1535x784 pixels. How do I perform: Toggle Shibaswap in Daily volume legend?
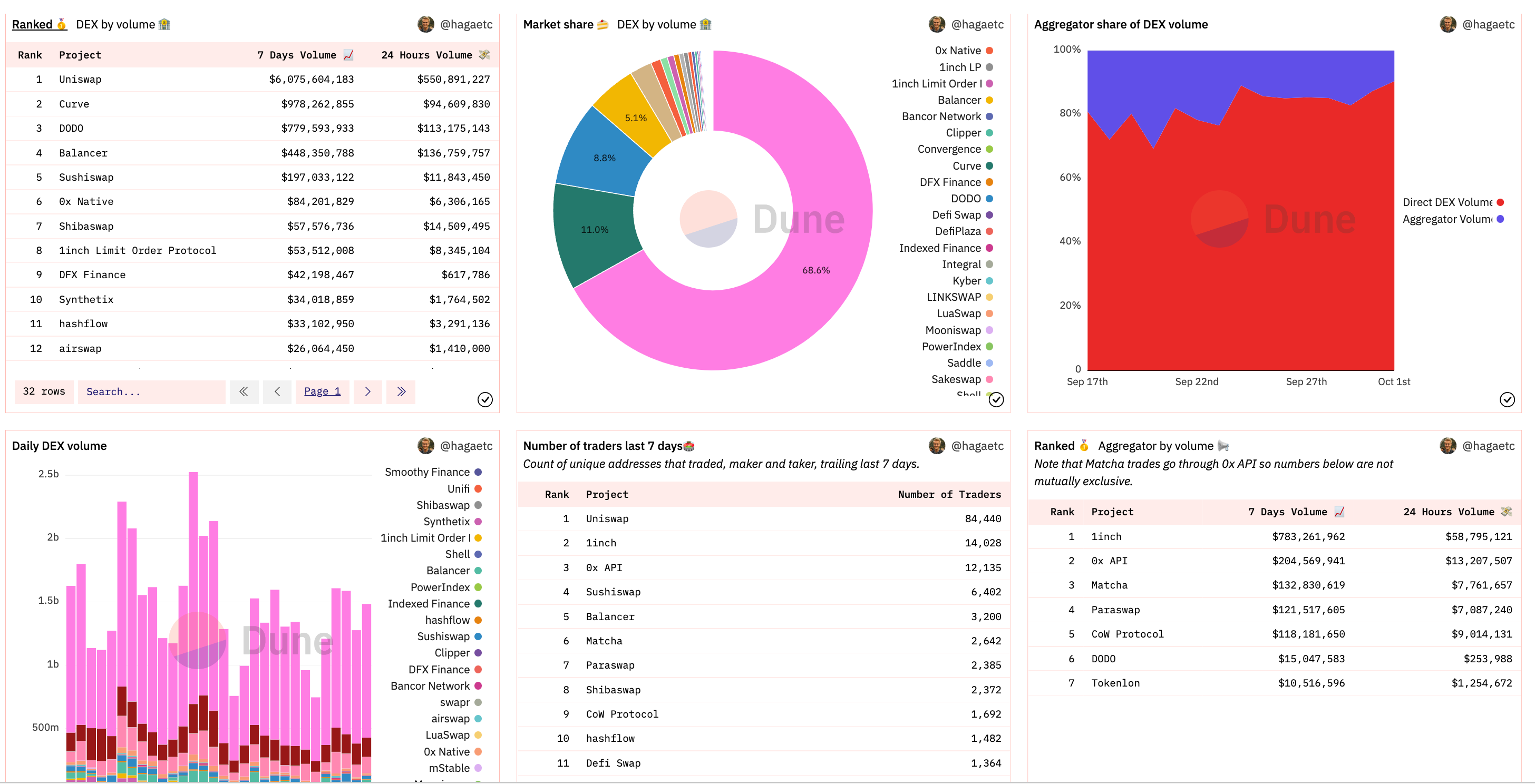coord(449,505)
